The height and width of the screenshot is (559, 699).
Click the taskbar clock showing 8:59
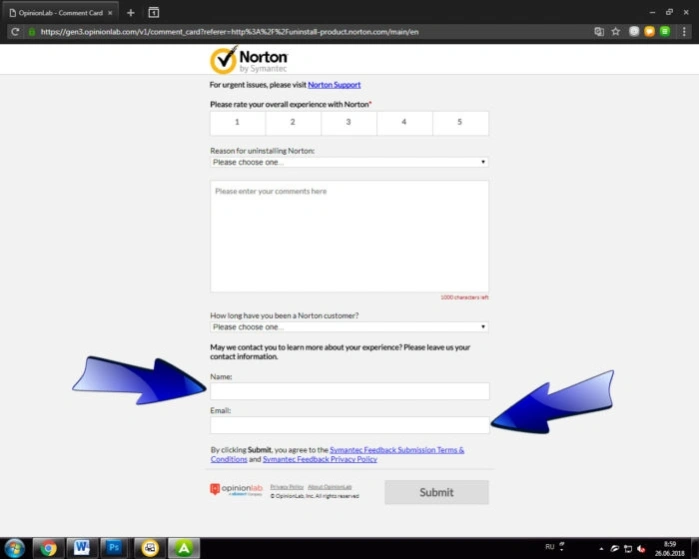pos(670,548)
